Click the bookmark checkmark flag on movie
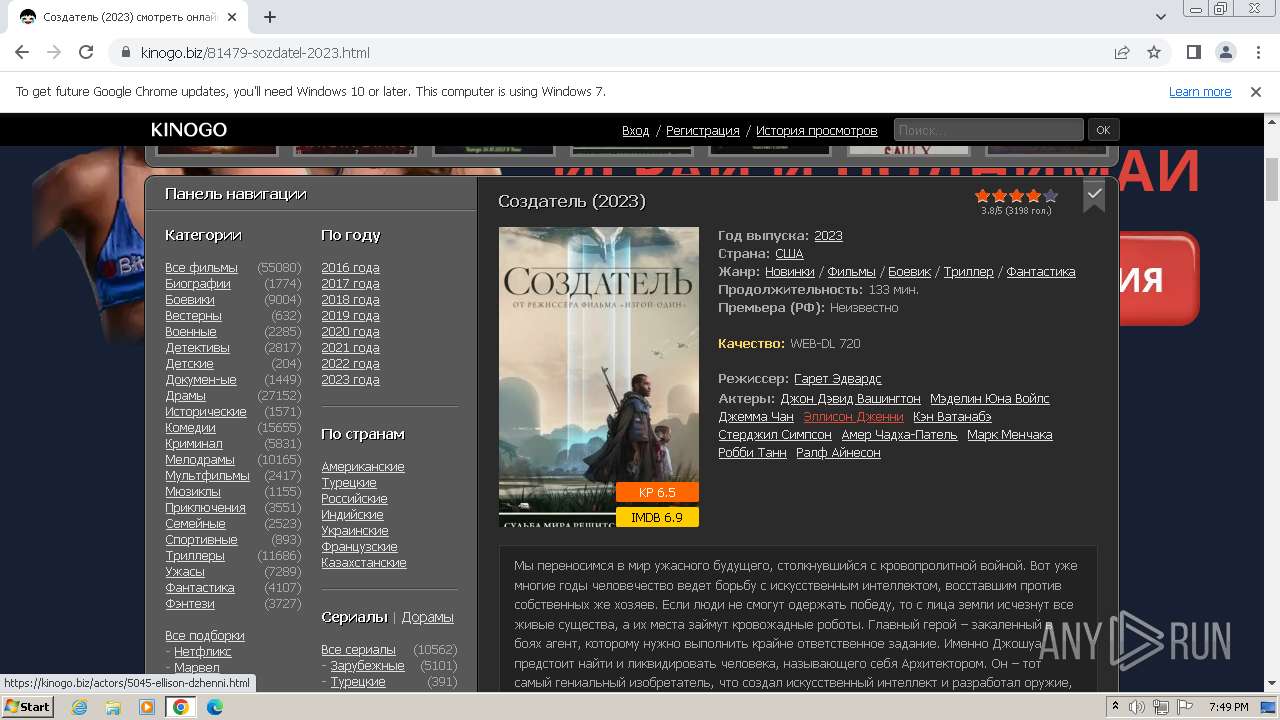Viewport: 1280px width, 720px height. (1095, 195)
